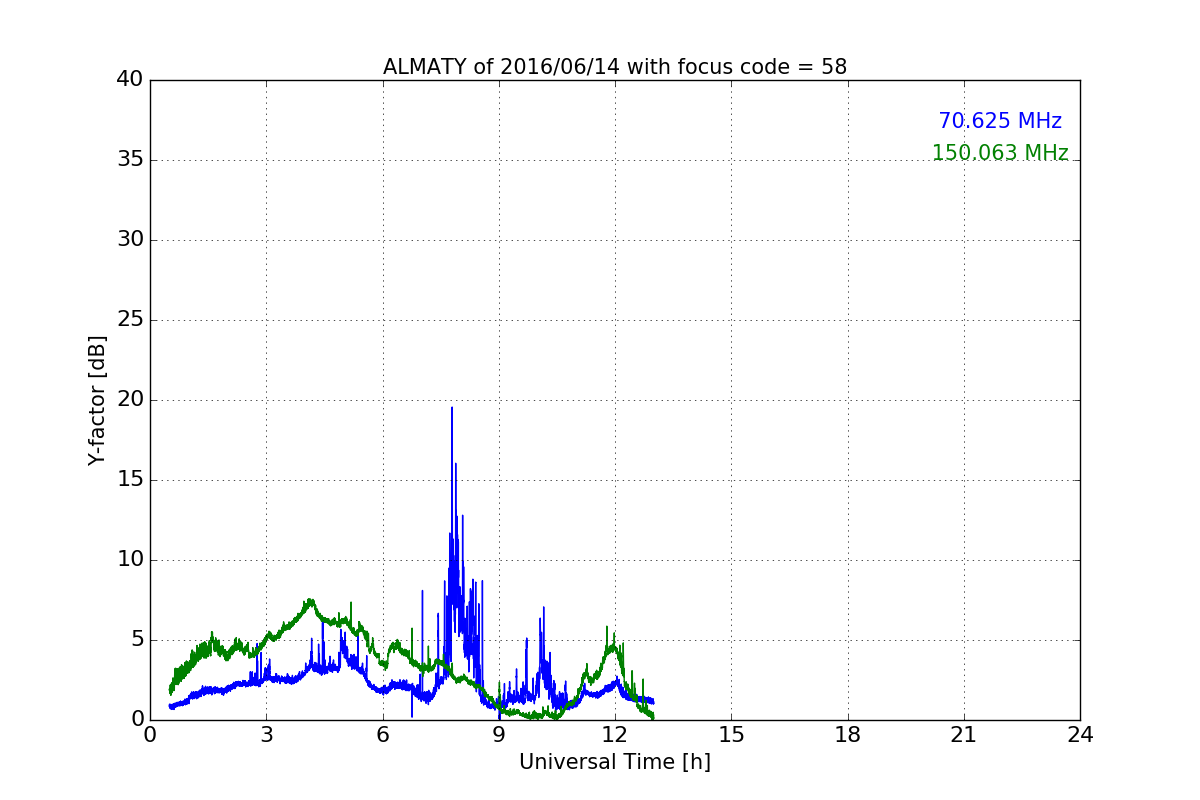Click the x-axis tick label 12

pyautogui.click(x=615, y=735)
